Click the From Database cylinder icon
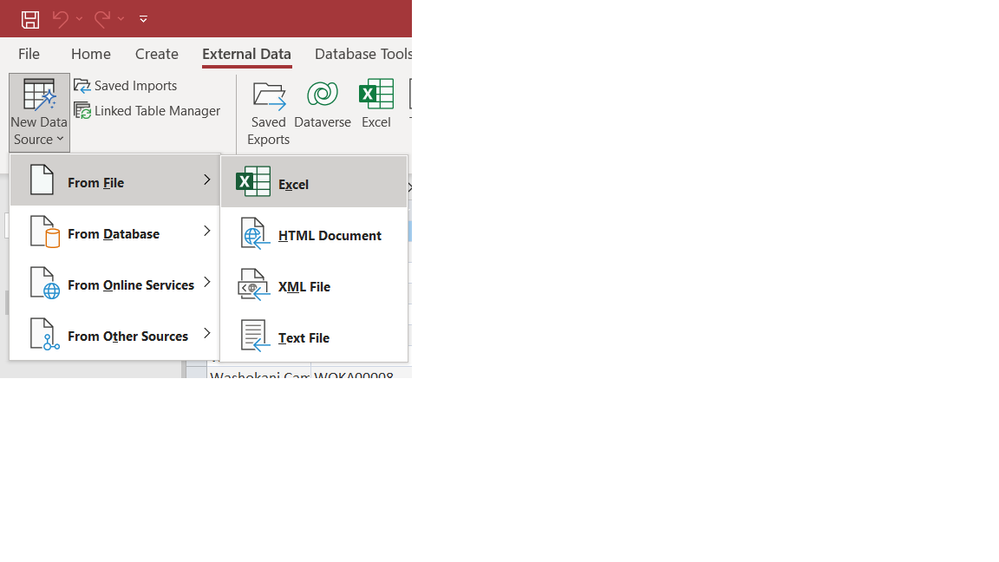The height and width of the screenshot is (562, 999). (x=45, y=231)
